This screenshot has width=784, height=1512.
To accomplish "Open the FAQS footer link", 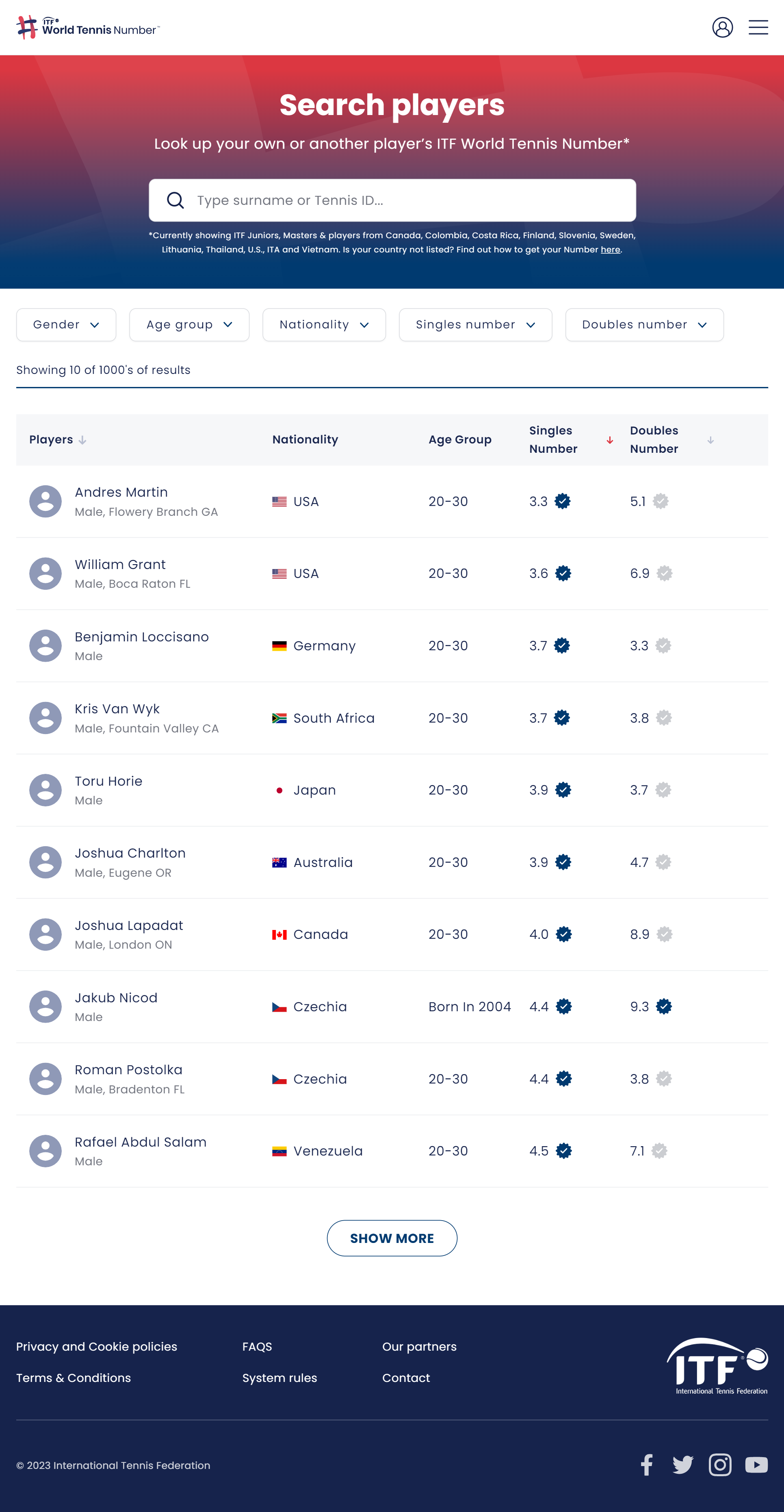I will coord(257,1347).
